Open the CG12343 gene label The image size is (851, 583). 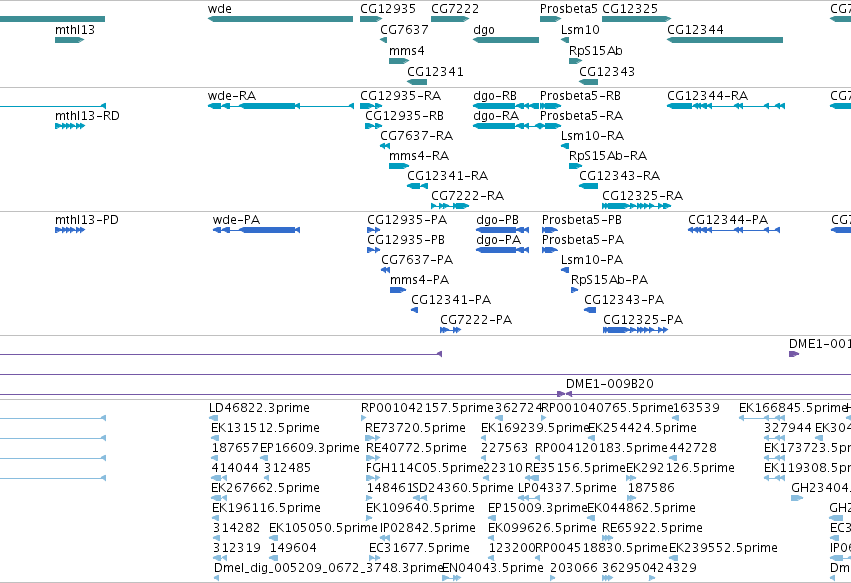click(607, 72)
